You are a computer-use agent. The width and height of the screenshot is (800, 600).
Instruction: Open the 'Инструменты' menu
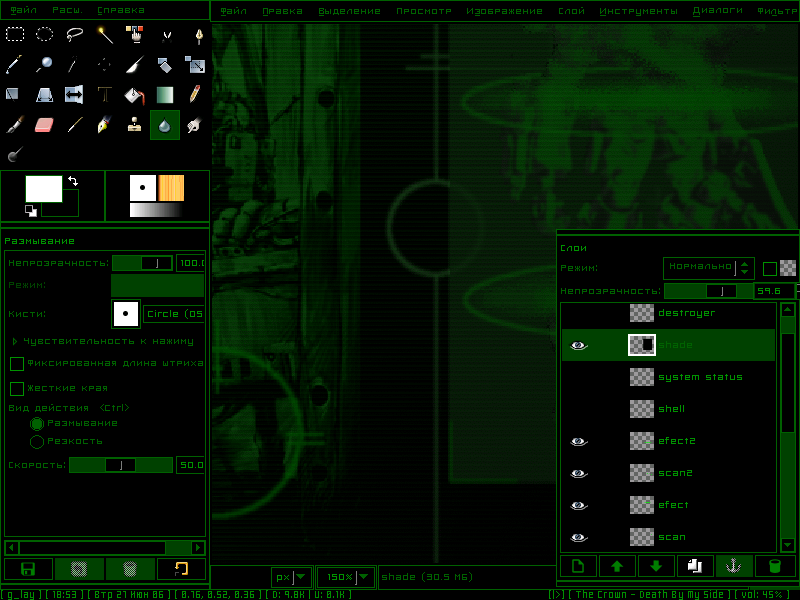point(638,11)
